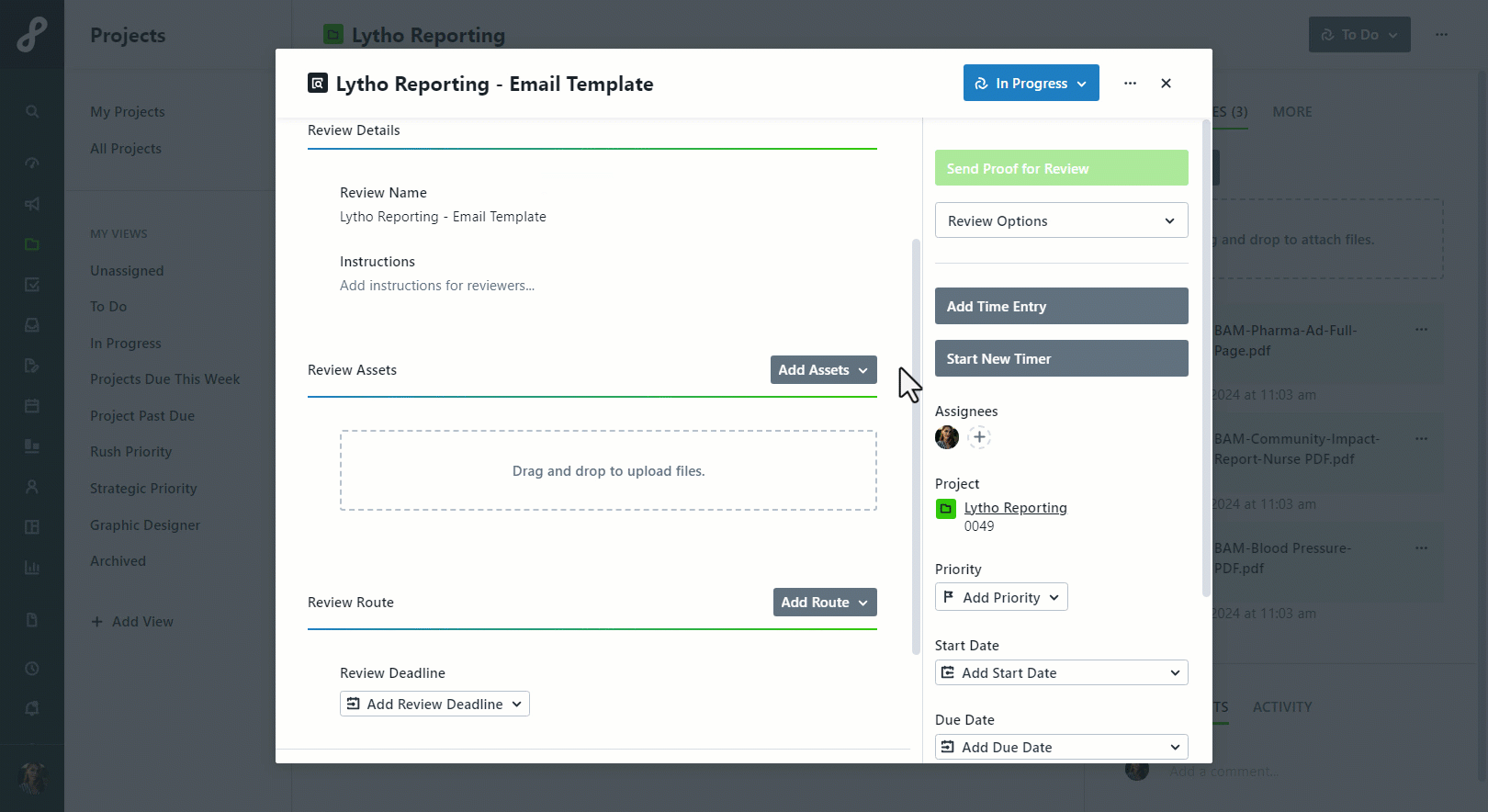Open the modal's three-dot more options menu
Screen dimensions: 1488x812
1130,83
